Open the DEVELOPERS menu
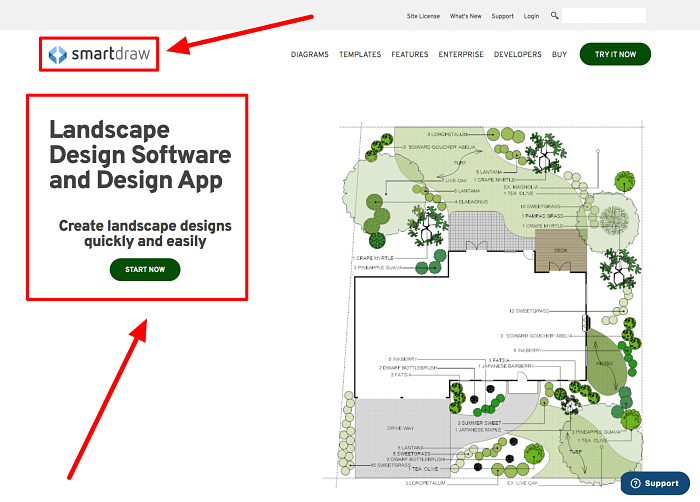Viewport: 700px width, 502px height. [517, 54]
